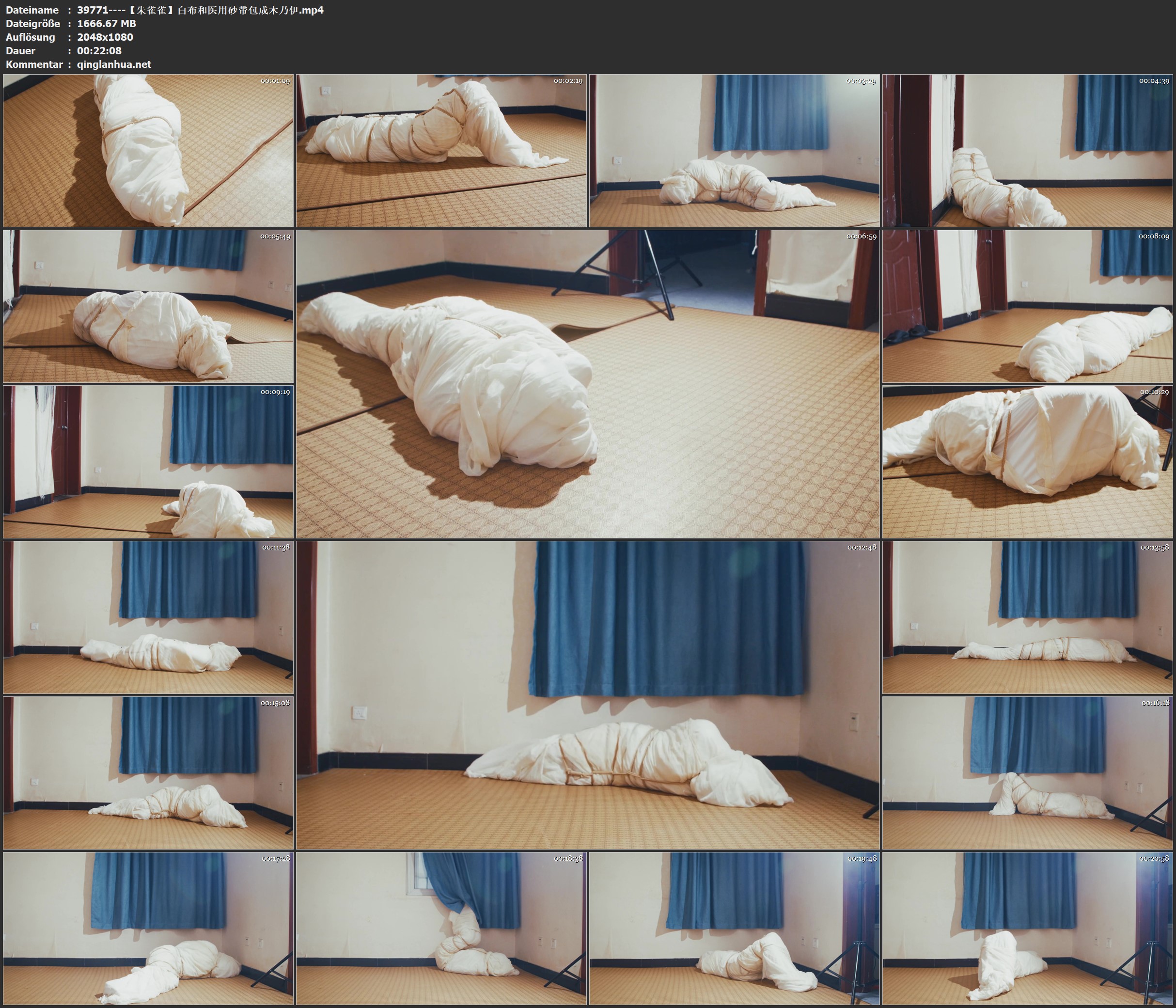Click the .mp4 file name text
The image size is (1176, 1008).
200,10
